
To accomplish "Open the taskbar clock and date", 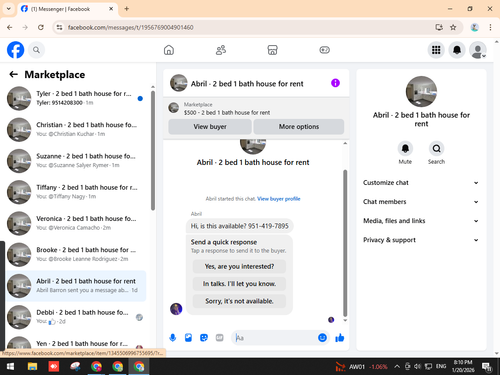I will [x=463, y=366].
